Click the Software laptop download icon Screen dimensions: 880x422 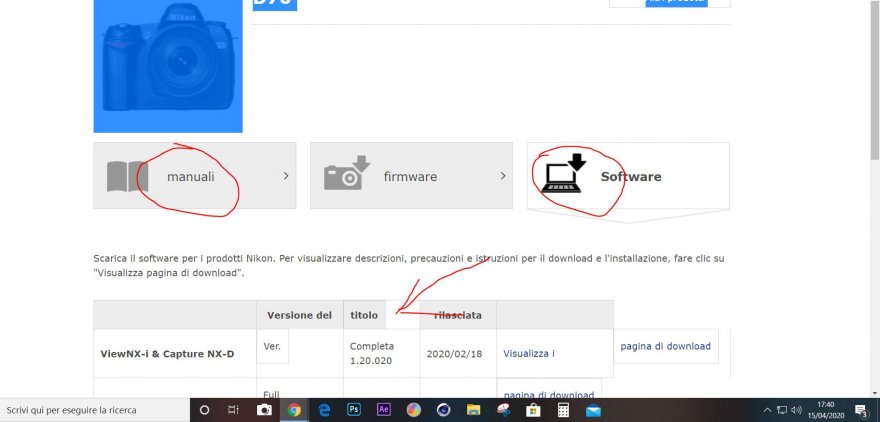coord(560,173)
